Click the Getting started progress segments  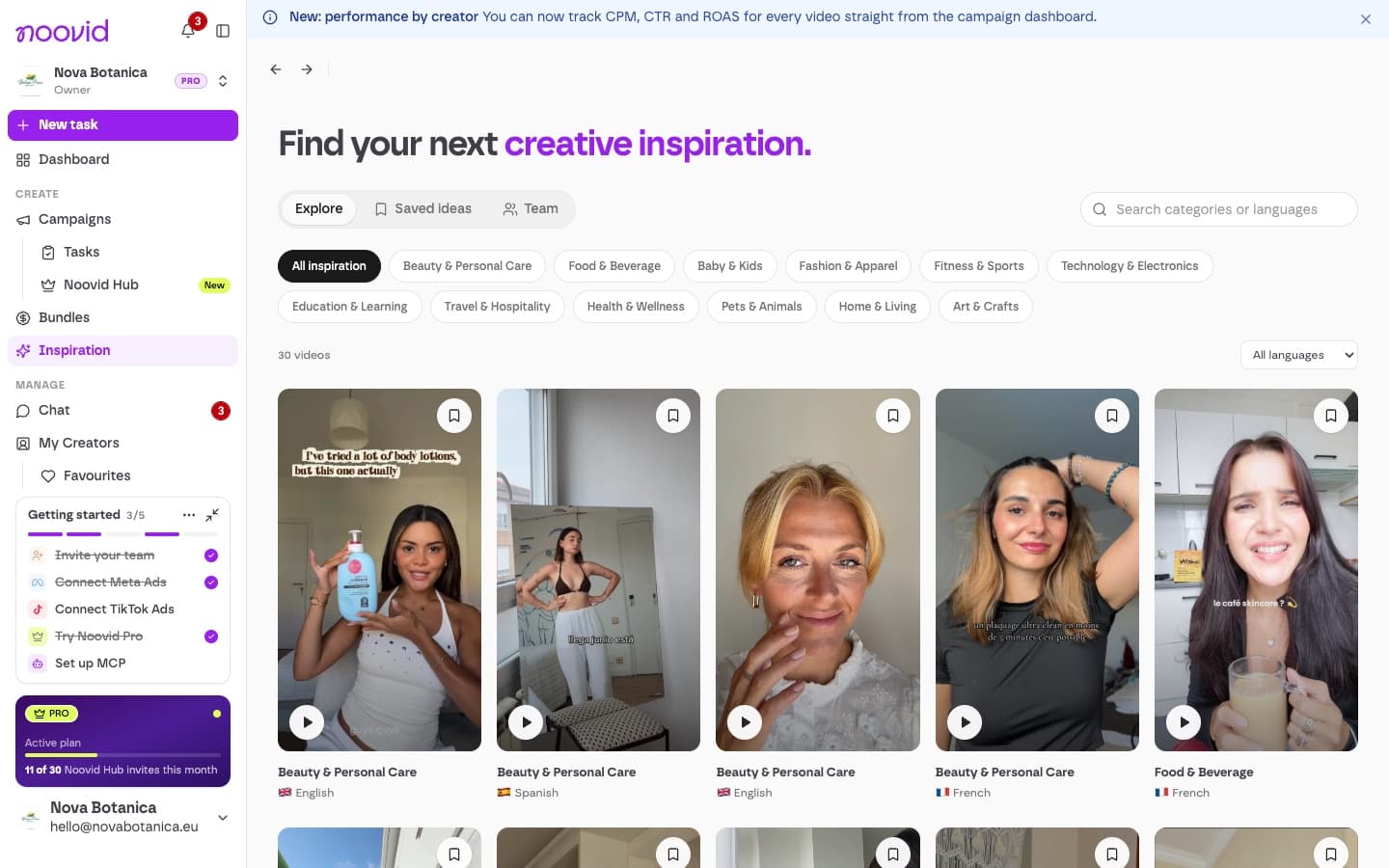123,534
